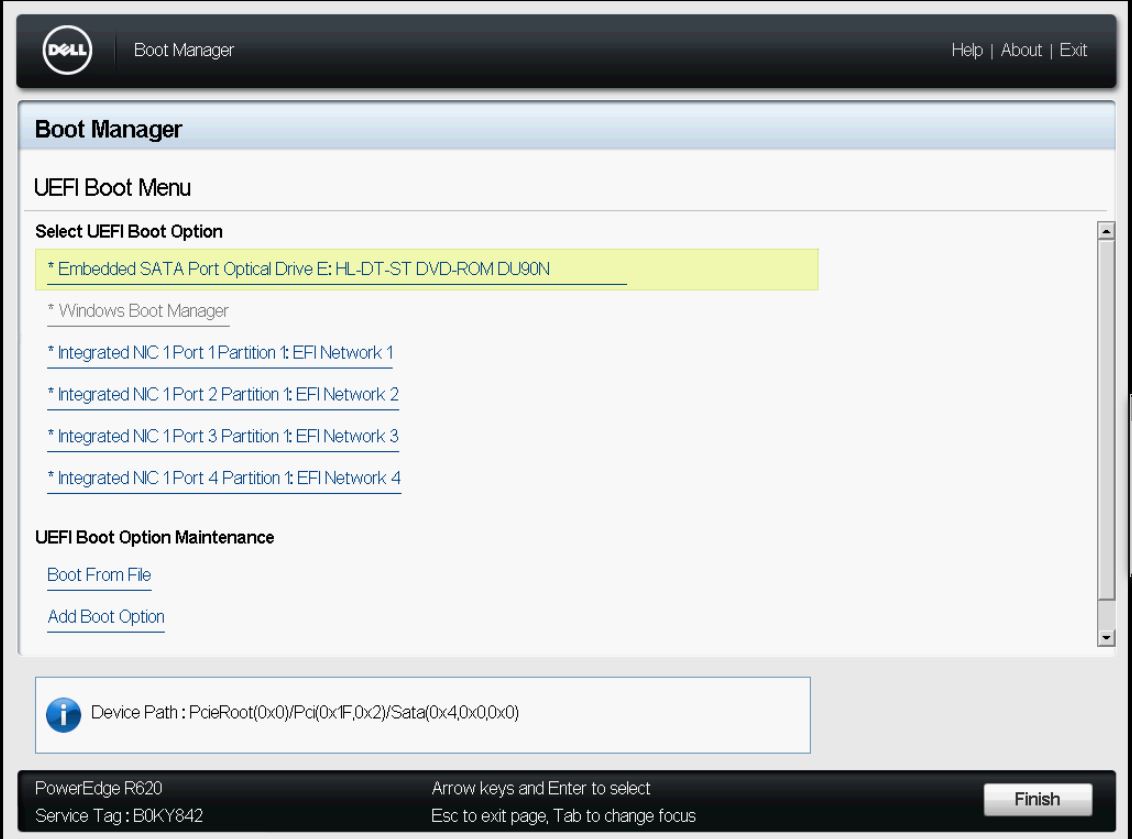This screenshot has height=839, width=1132.
Task: Select Windows Boot Manager boot option
Action: (x=138, y=311)
